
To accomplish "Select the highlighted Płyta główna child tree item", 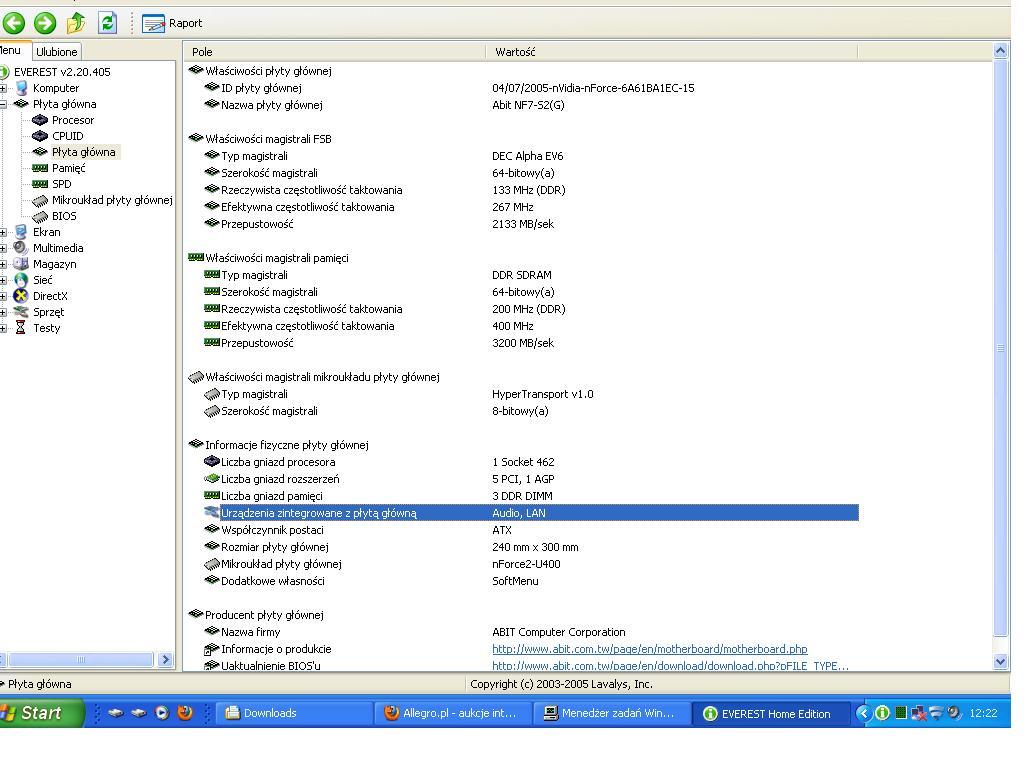I will [x=84, y=152].
